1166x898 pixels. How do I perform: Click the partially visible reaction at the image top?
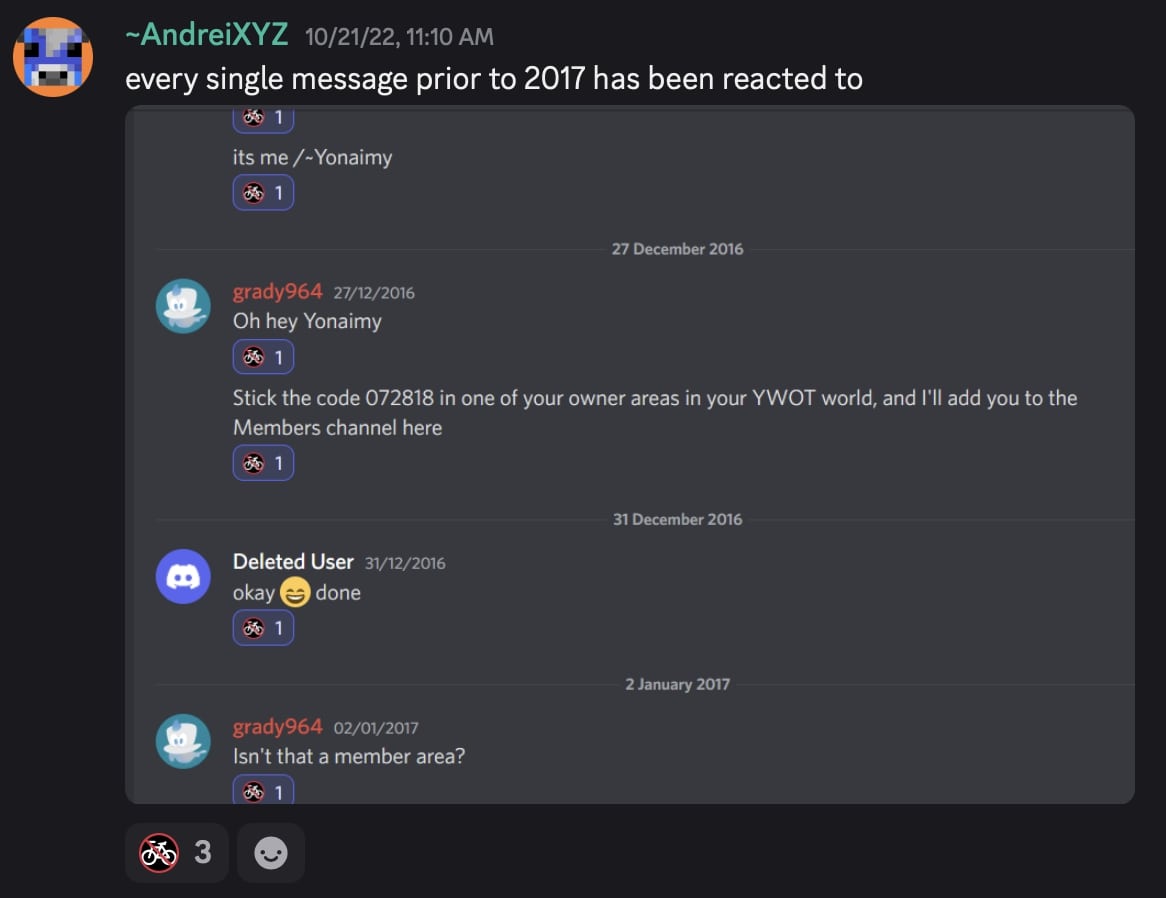click(263, 119)
